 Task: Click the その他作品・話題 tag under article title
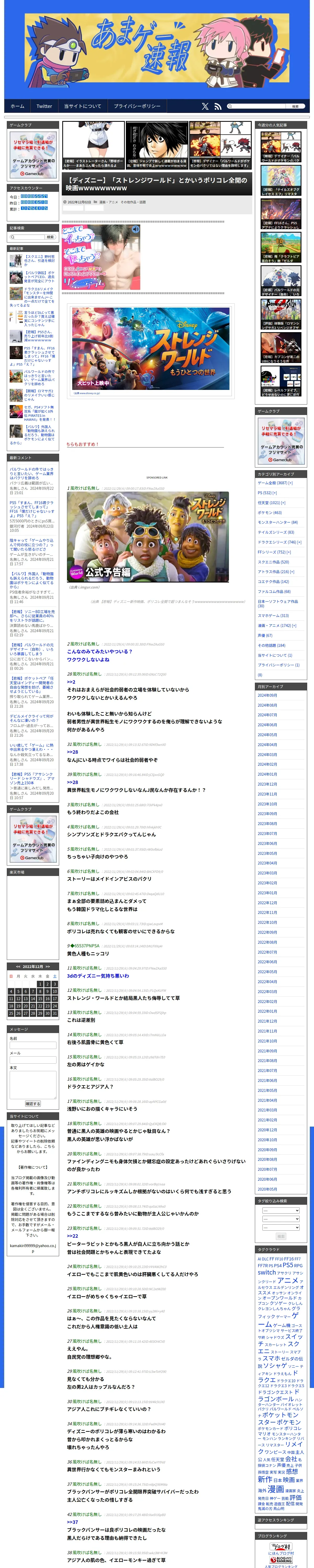pyautogui.click(x=133, y=202)
